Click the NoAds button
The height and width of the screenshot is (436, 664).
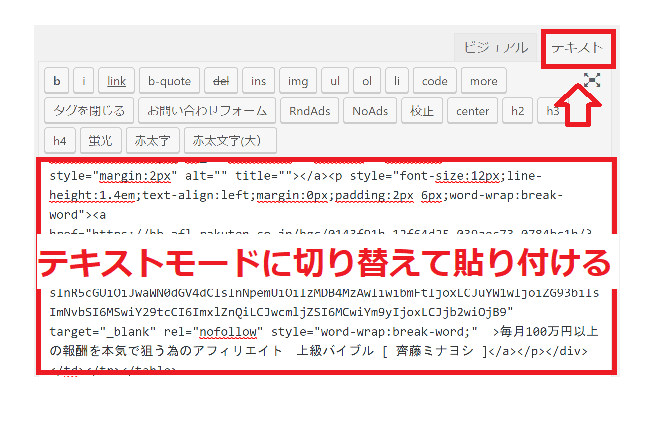(370, 110)
